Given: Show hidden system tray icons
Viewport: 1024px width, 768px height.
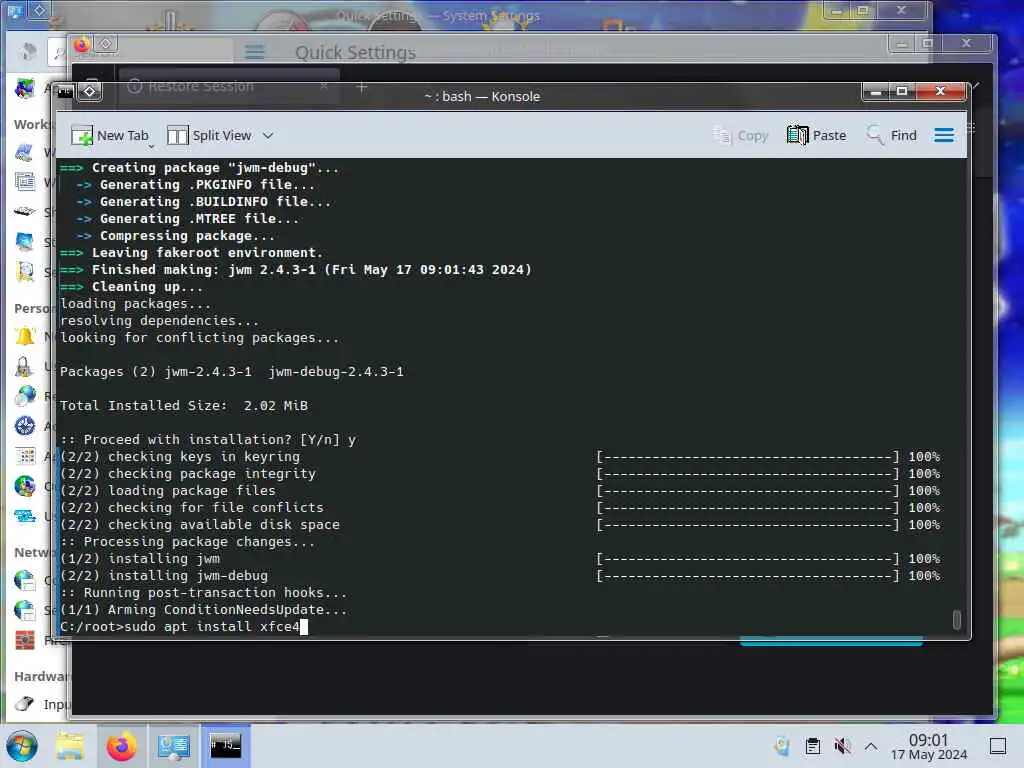Looking at the screenshot, I should (871, 746).
